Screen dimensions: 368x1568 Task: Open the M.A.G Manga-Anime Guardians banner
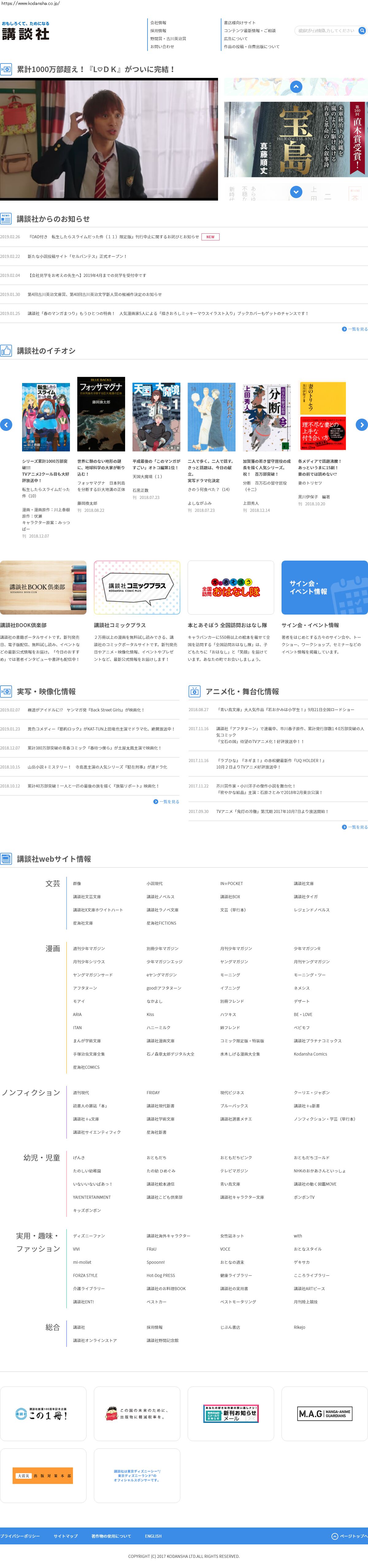tap(324, 1413)
